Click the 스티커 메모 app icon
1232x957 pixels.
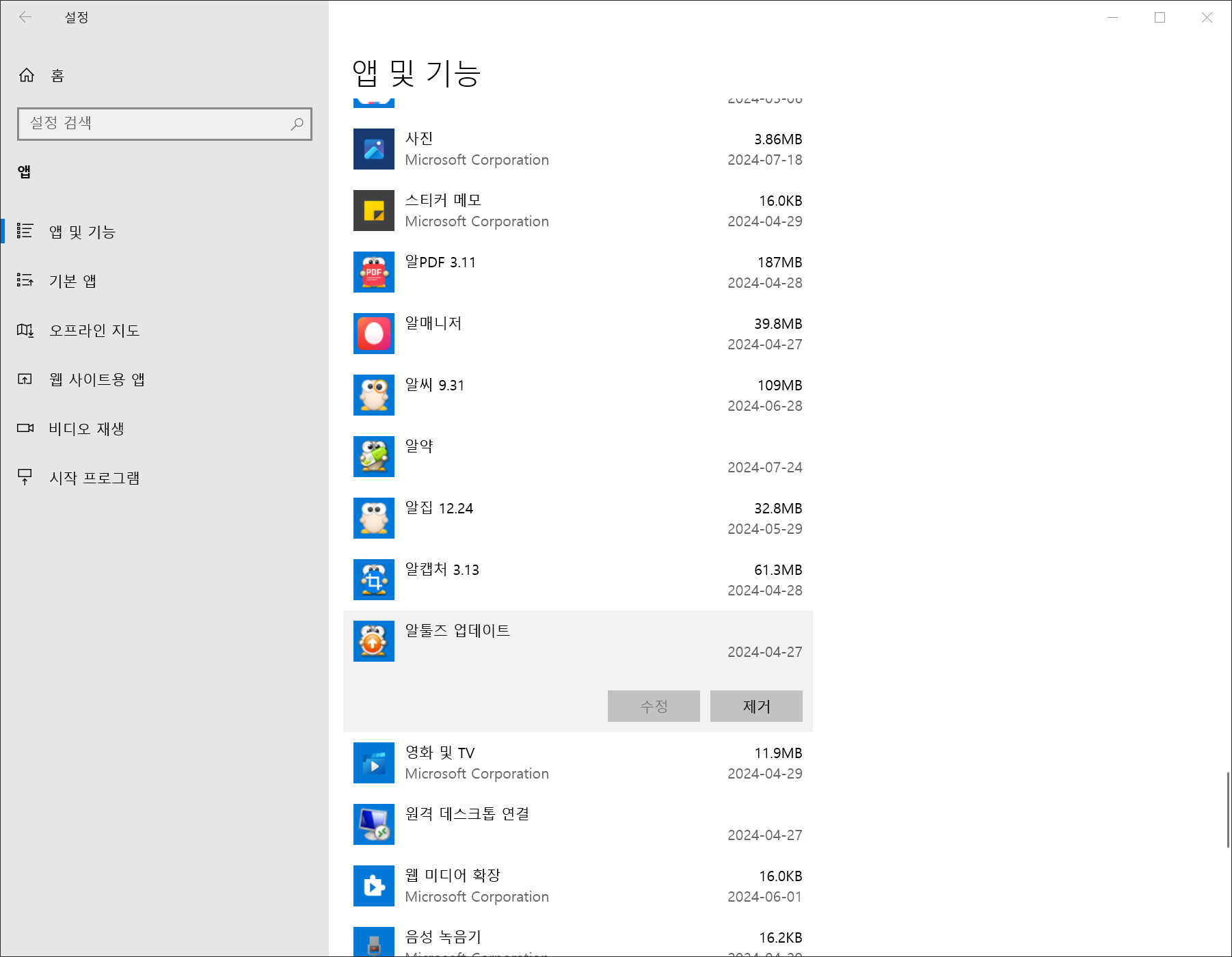tap(374, 211)
